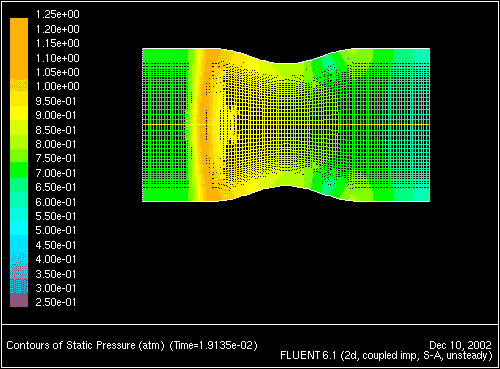Click the Dec 10, 2002 date text
Image resolution: width=500 pixels, height=369 pixels.
coord(460,345)
